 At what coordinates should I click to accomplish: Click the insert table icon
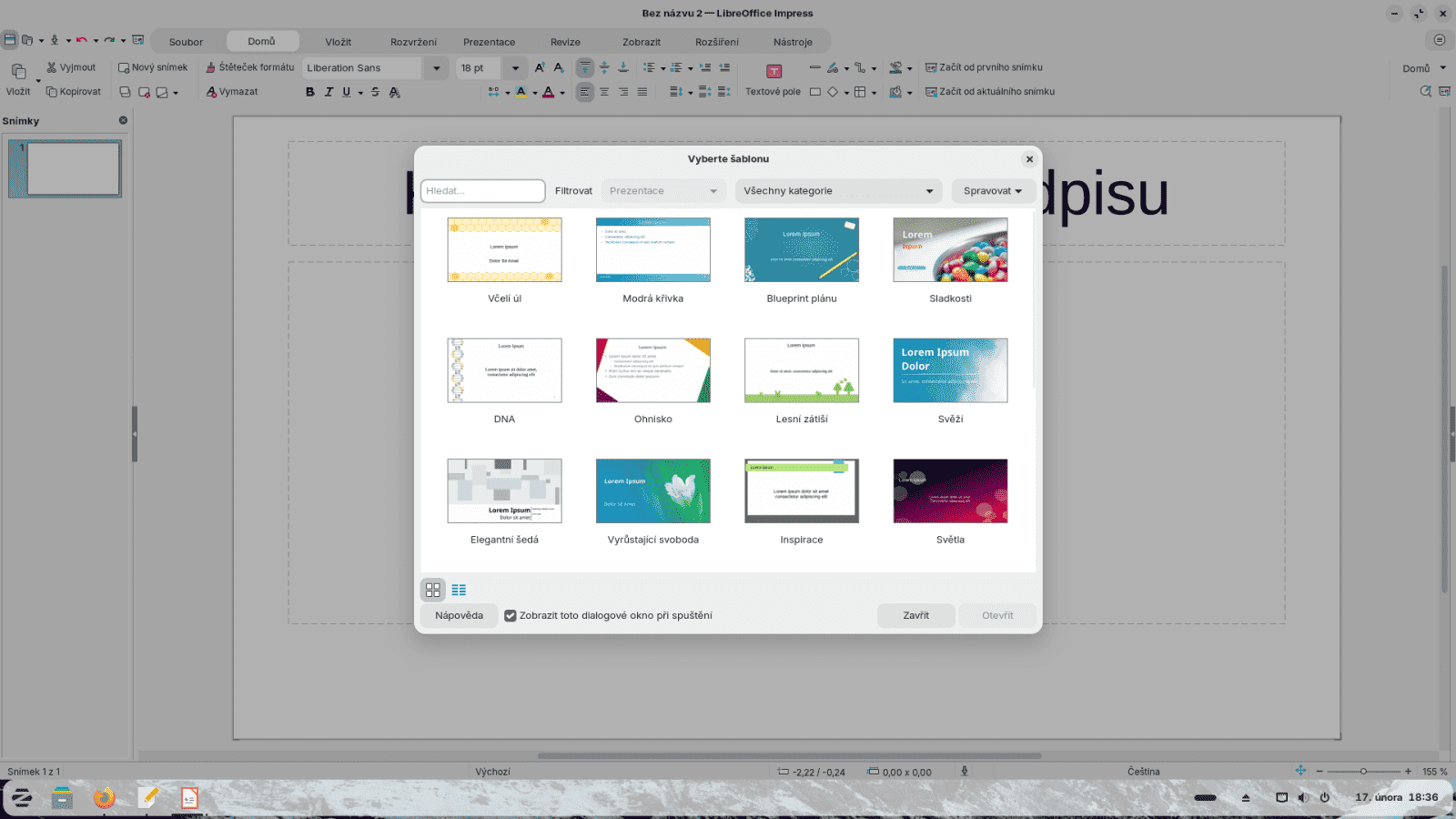[860, 92]
